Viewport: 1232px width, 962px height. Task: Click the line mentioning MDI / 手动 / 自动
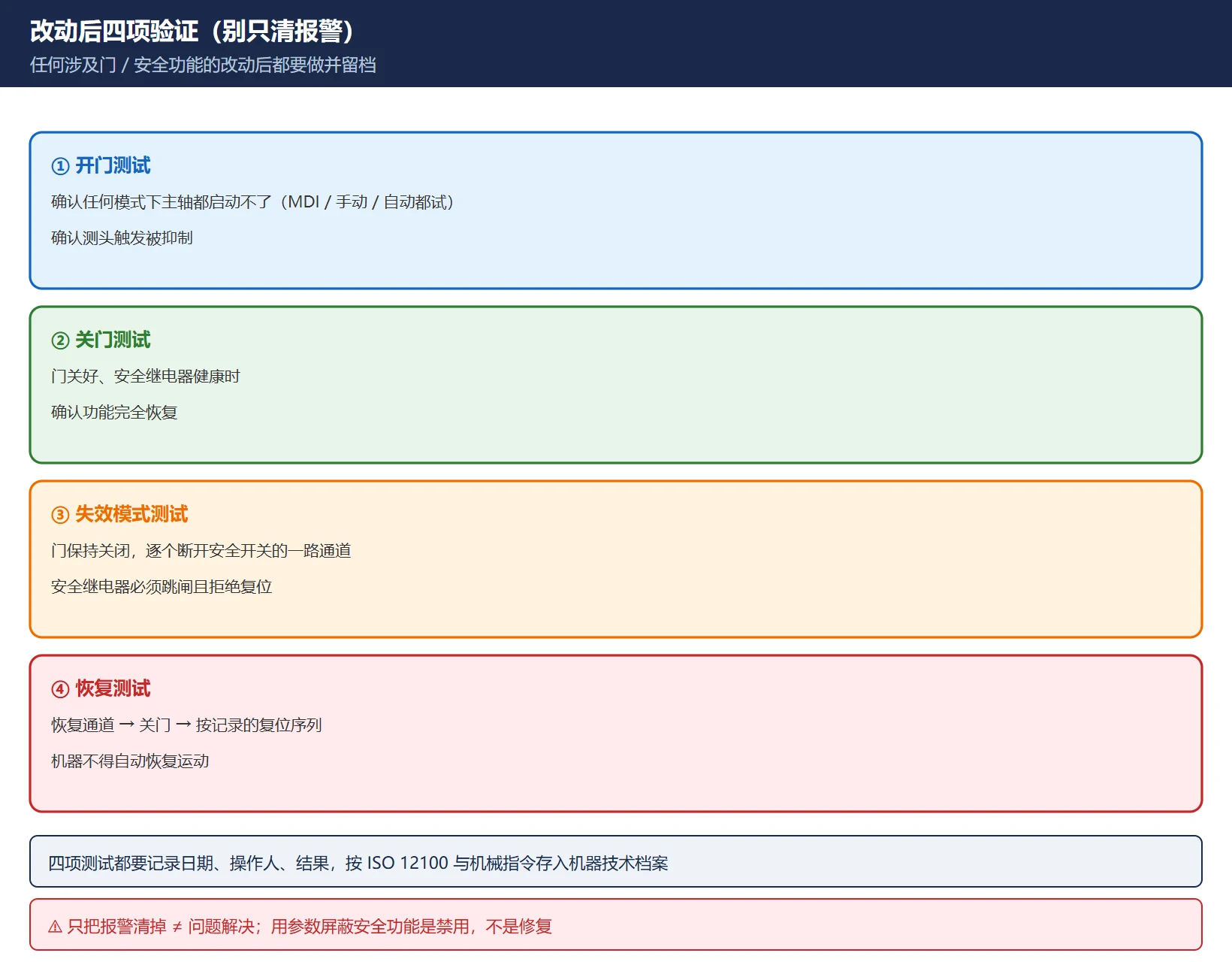coord(252,202)
